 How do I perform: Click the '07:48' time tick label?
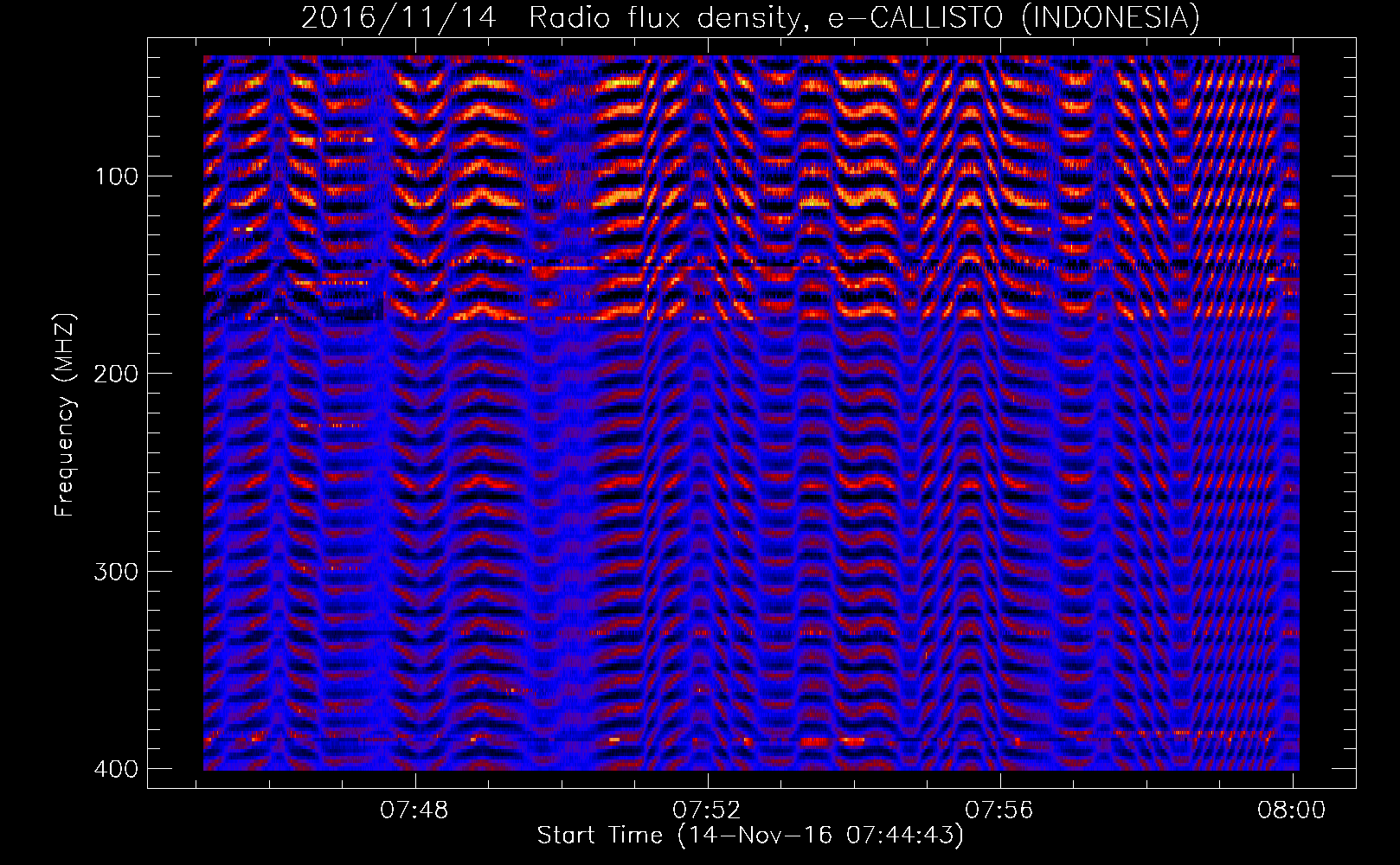click(x=415, y=810)
